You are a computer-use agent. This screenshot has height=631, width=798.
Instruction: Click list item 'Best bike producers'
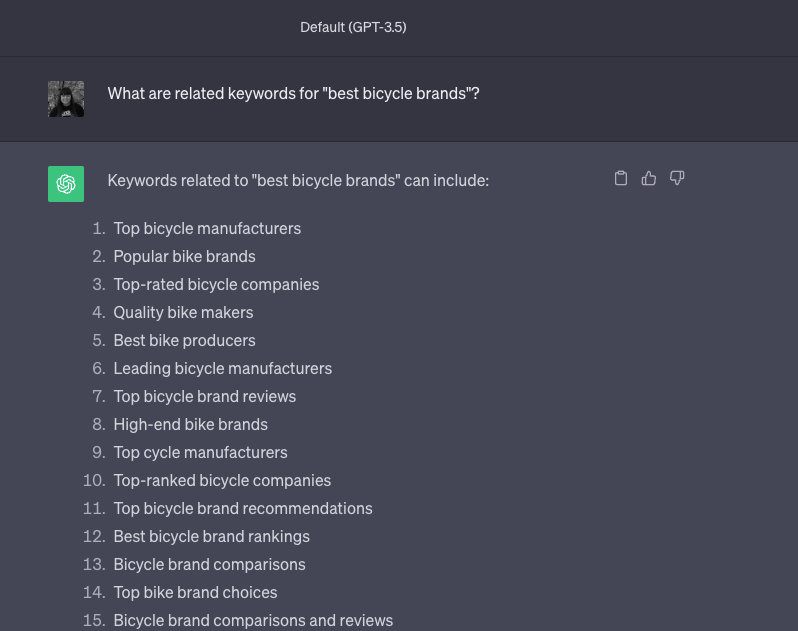click(184, 340)
